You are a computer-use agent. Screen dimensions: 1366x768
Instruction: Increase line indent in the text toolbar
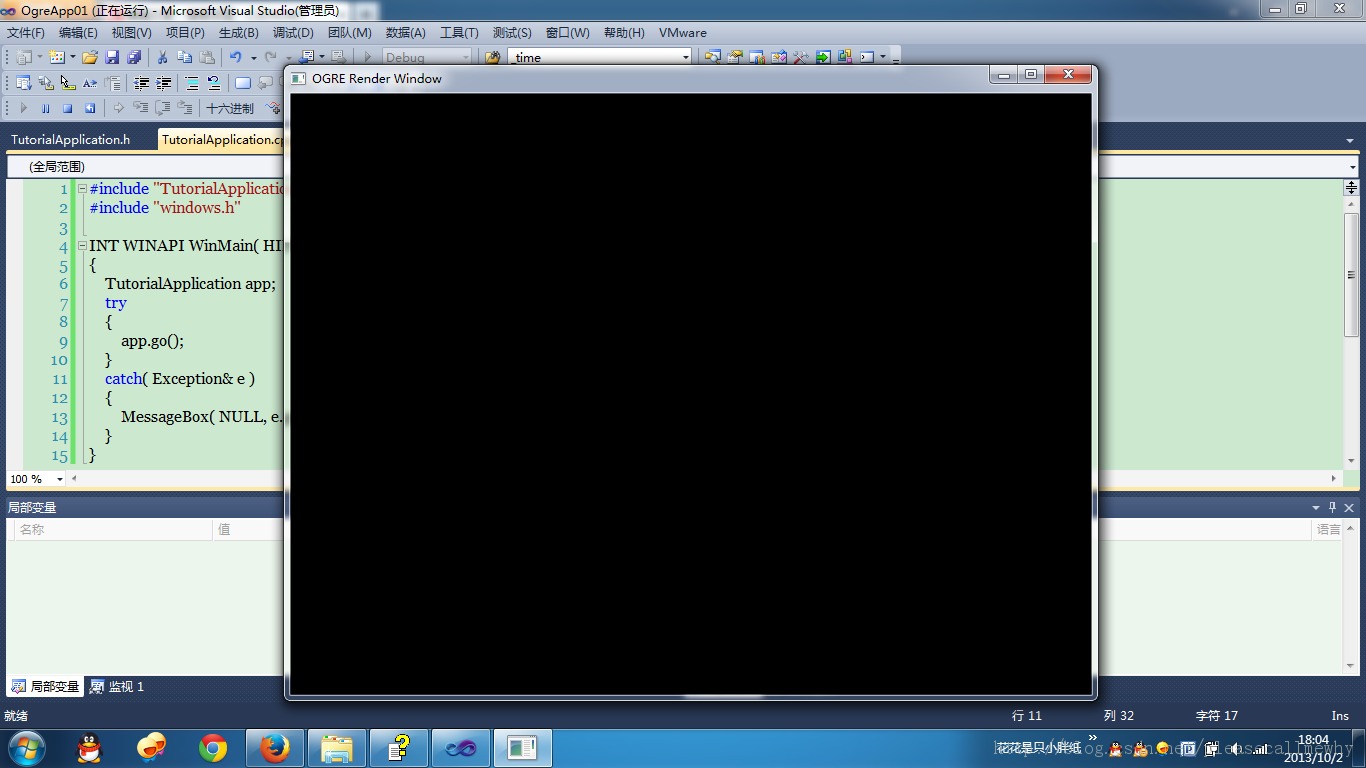[164, 83]
